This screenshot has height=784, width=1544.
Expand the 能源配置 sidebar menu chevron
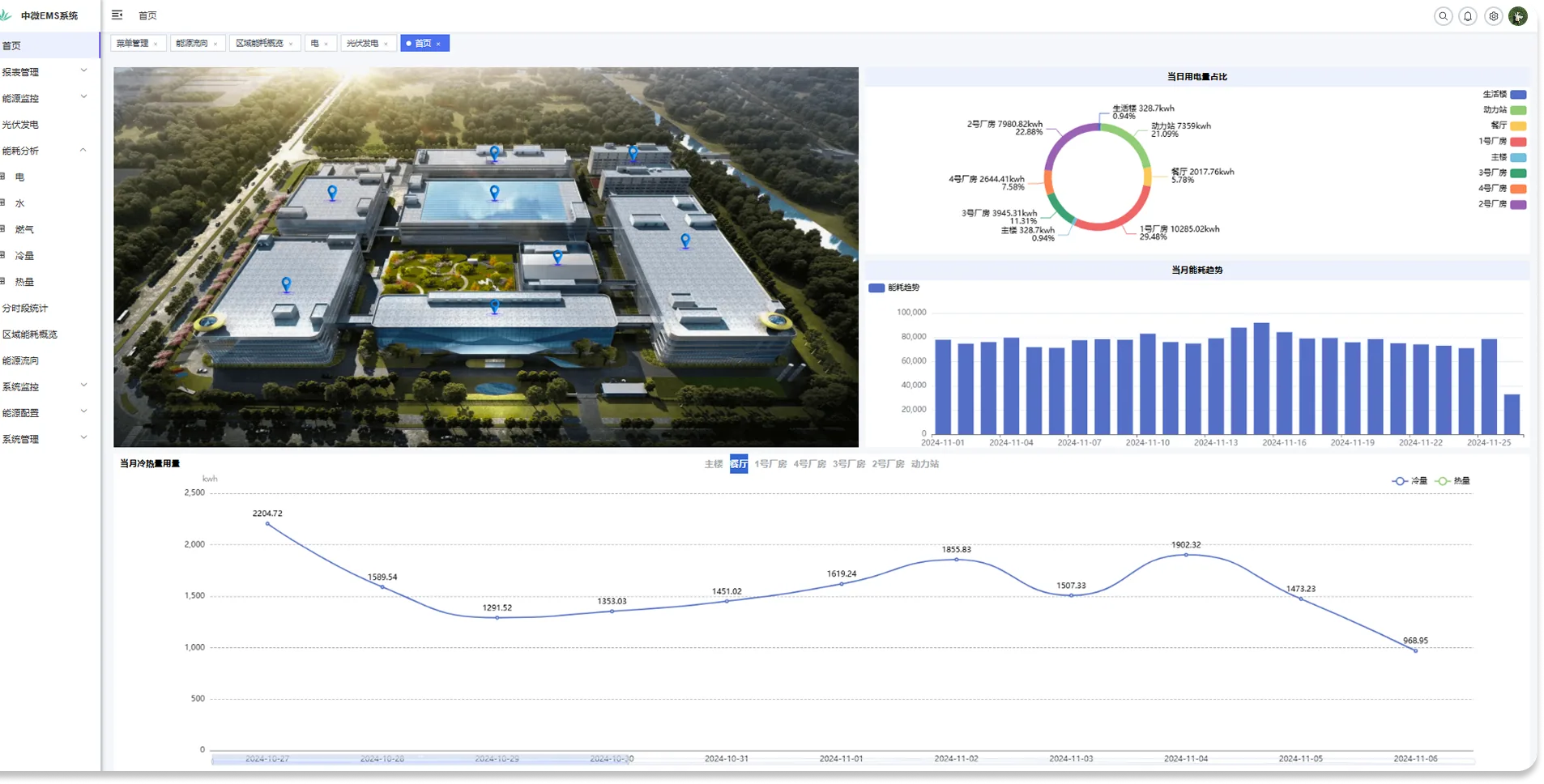tap(83, 411)
